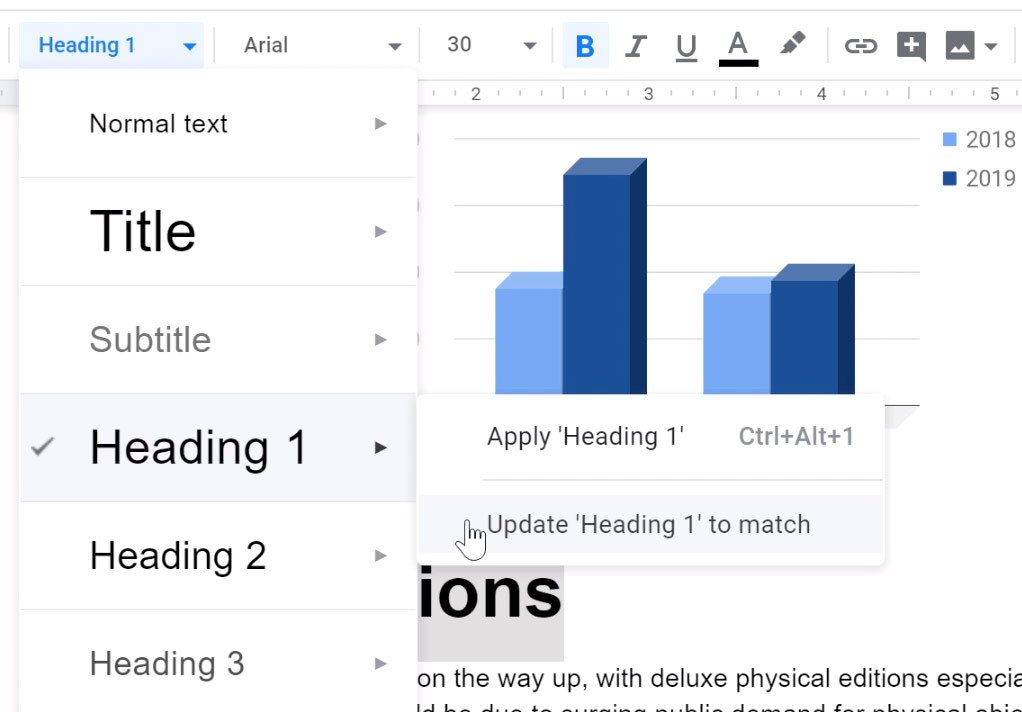Toggle bold formatting
Screen dimensions: 1022x712
click(585, 44)
